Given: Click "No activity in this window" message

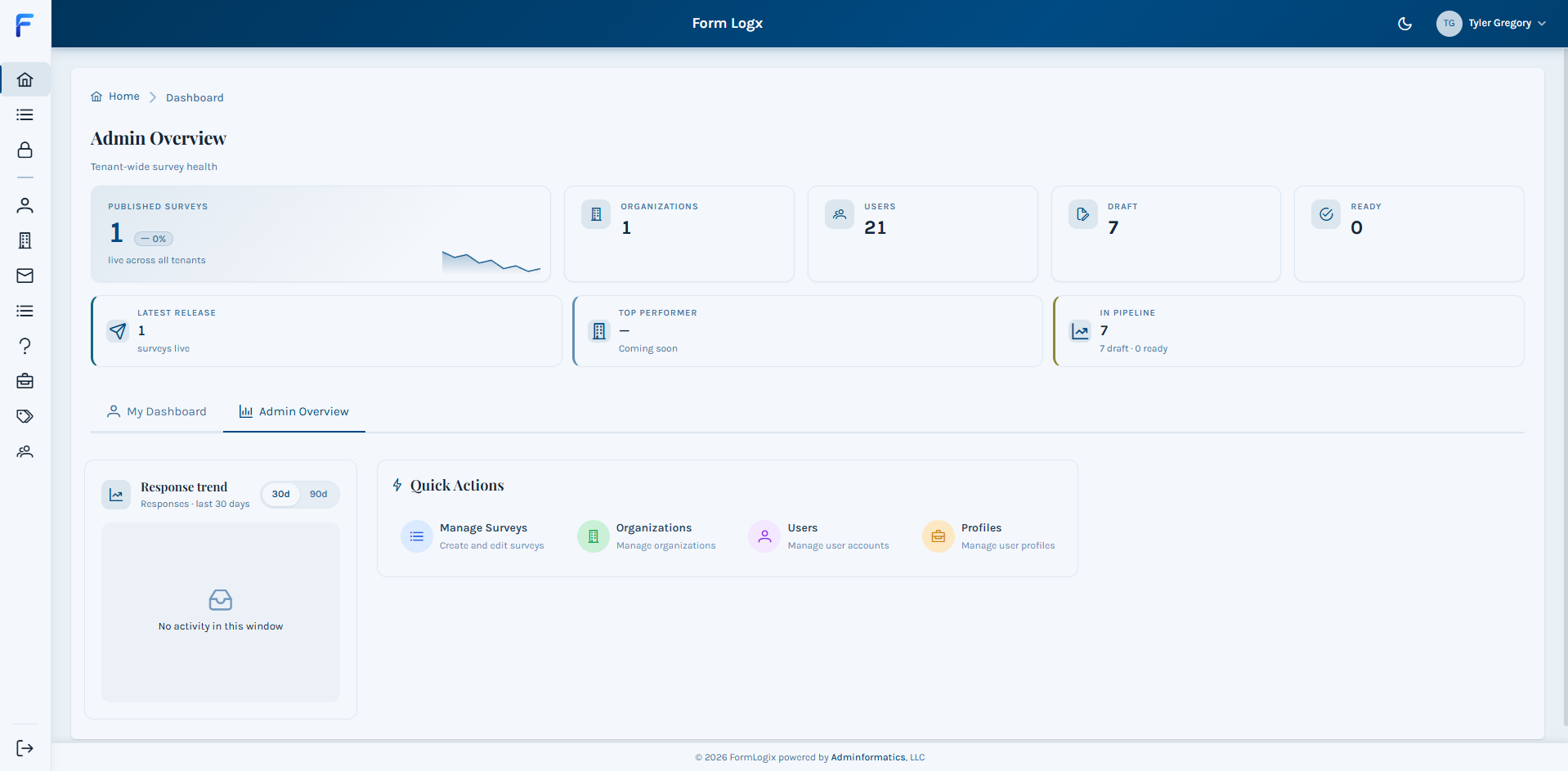Looking at the screenshot, I should pyautogui.click(x=221, y=626).
